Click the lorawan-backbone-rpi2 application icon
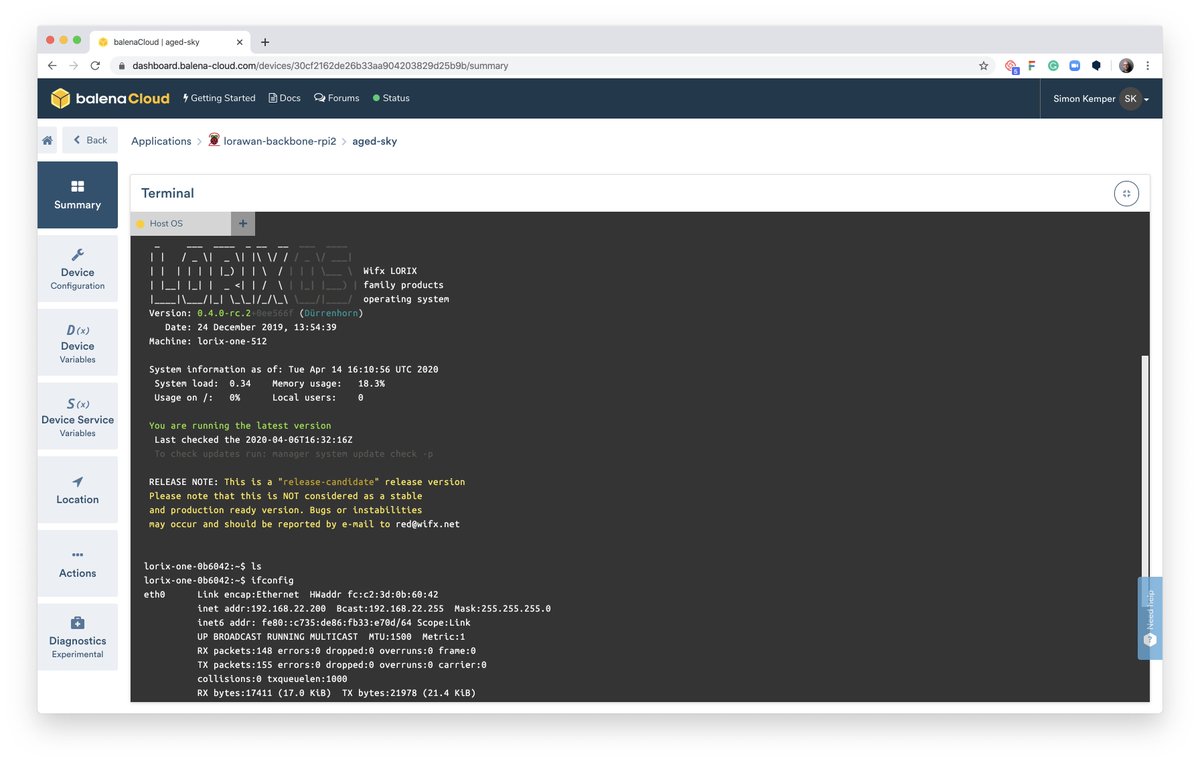This screenshot has height=763, width=1200. pos(214,140)
